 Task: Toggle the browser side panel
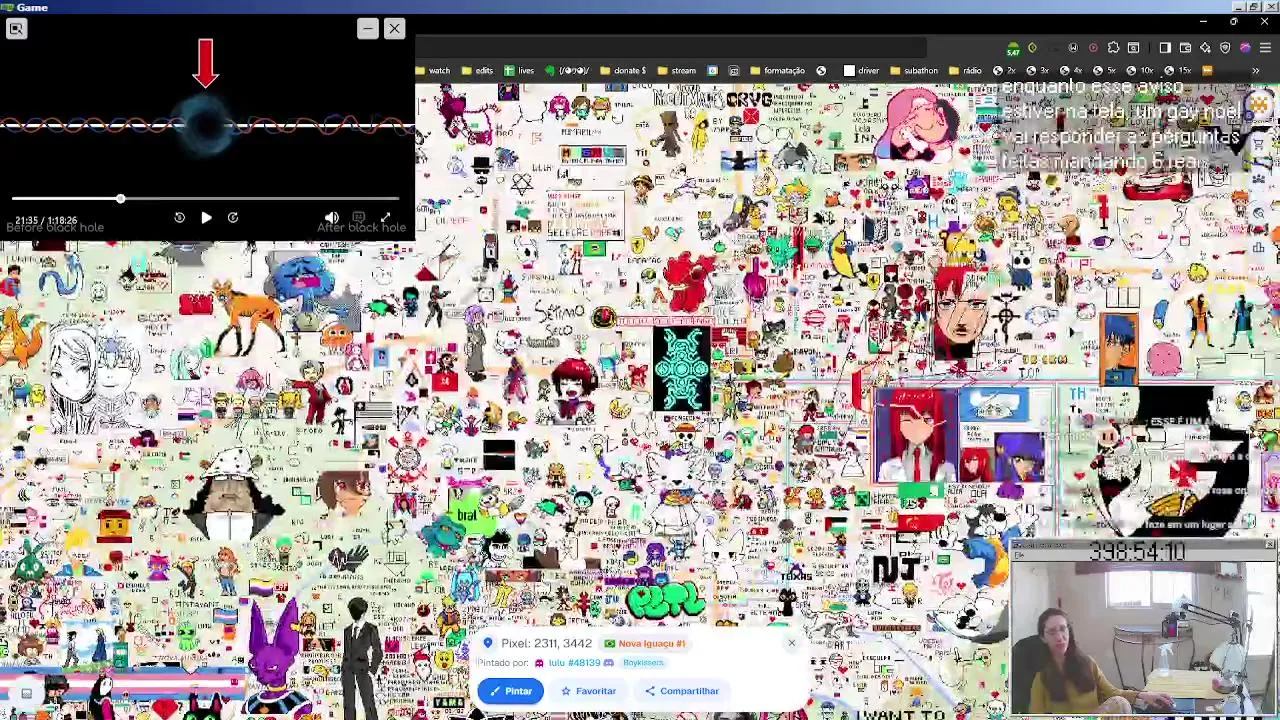click(1165, 48)
